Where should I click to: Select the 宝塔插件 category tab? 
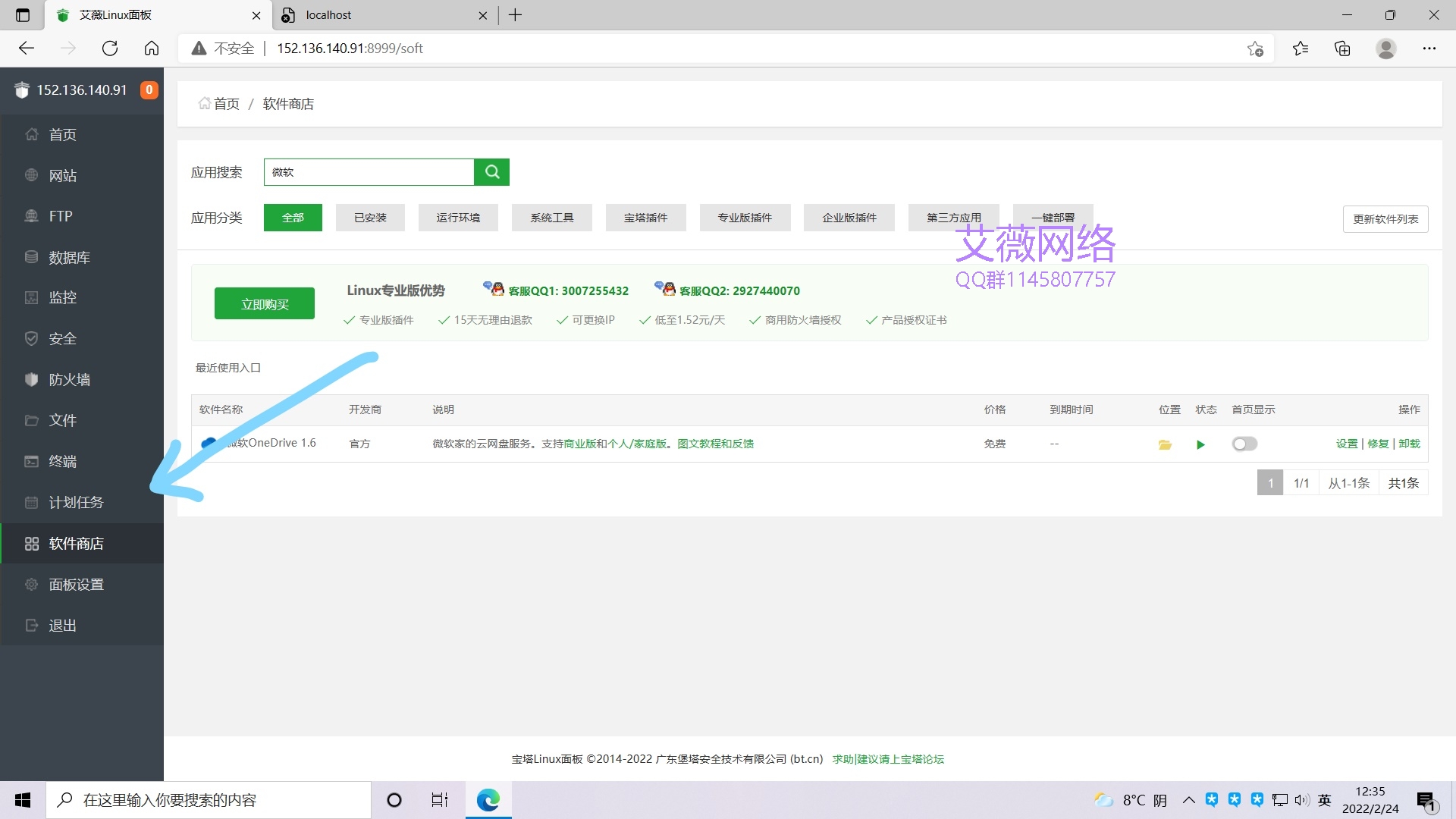646,218
